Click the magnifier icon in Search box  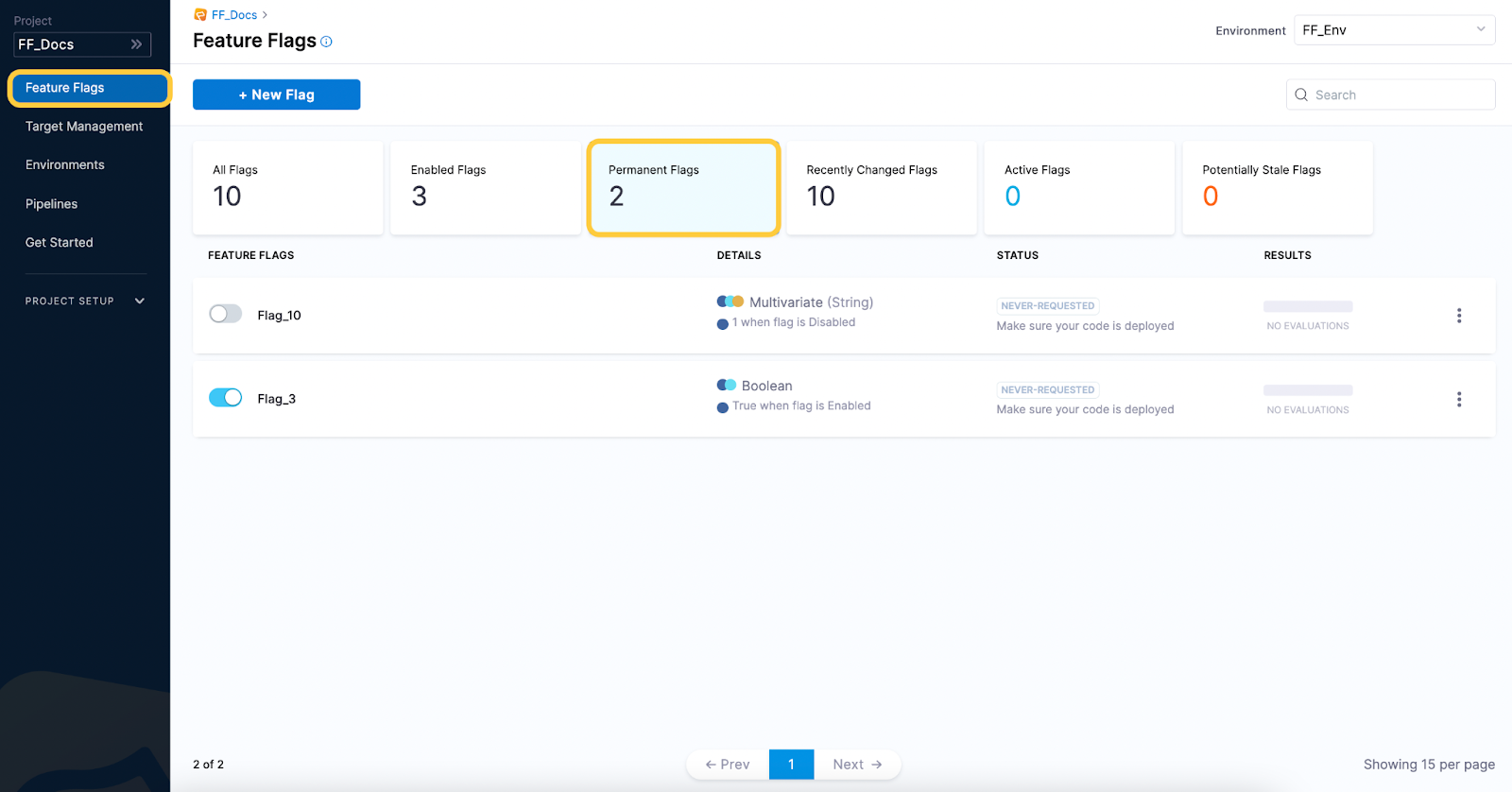1301,95
